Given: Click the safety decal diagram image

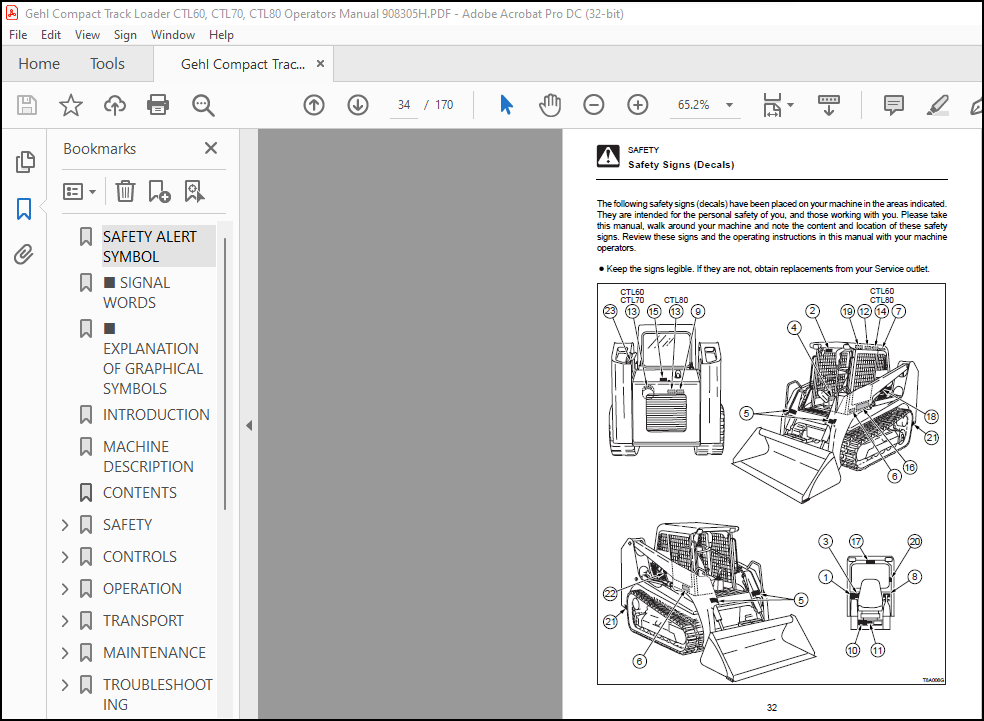Looking at the screenshot, I should coord(771,484).
